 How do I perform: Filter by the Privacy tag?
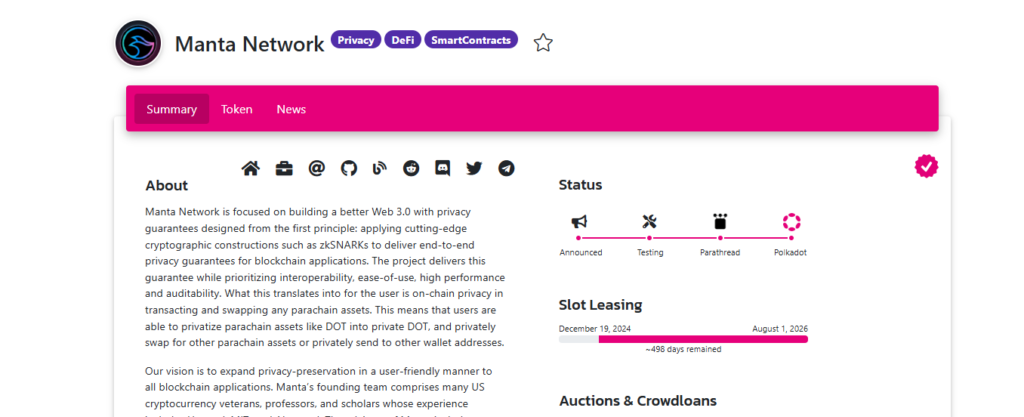(x=356, y=40)
